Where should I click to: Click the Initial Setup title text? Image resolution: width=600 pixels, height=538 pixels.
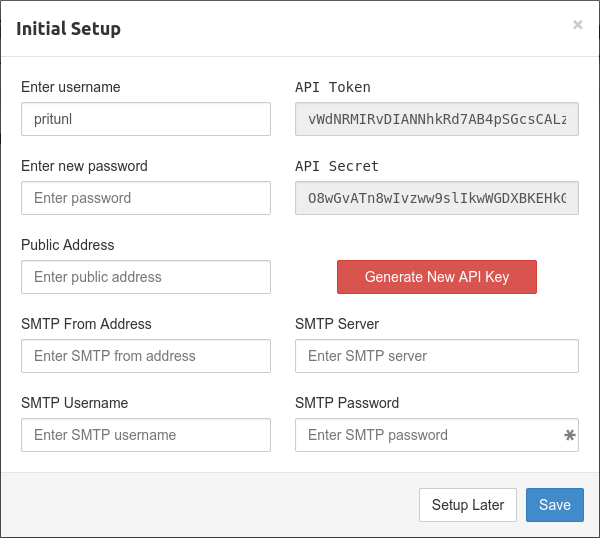click(x=68, y=28)
